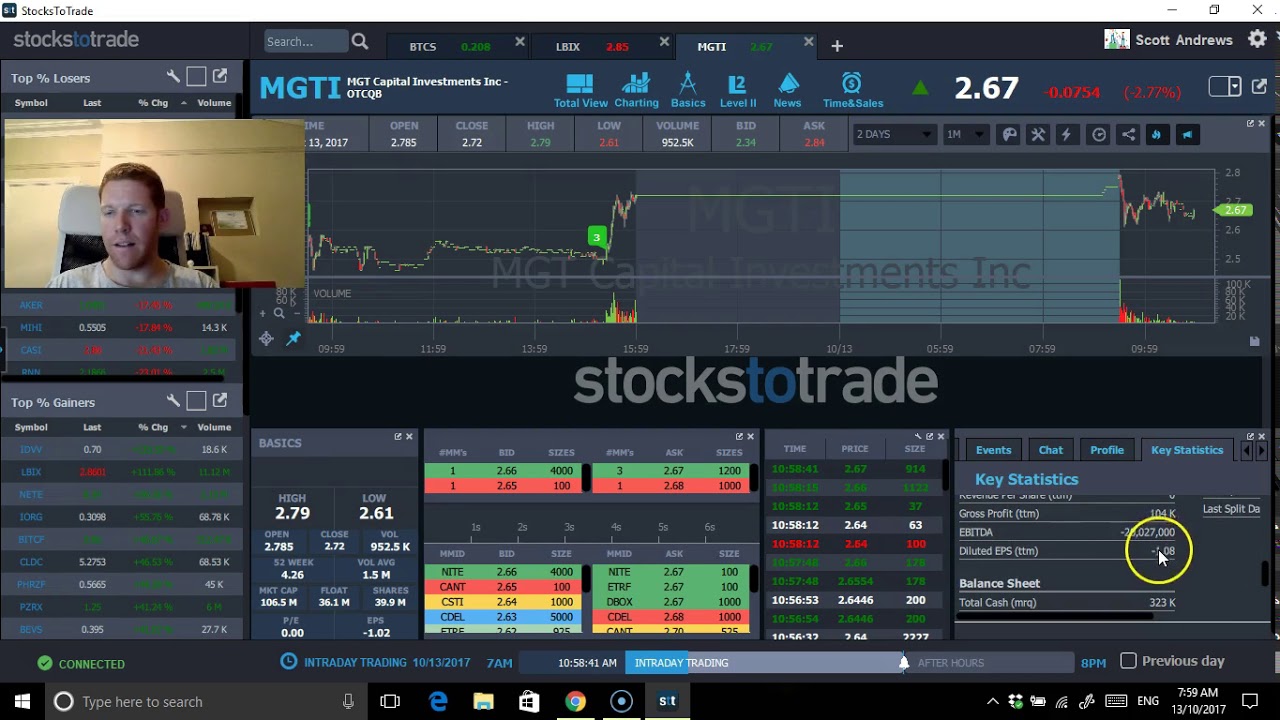Screen dimensions: 1280x720
Task: Close the LBIX tab
Action: pyautogui.click(x=664, y=42)
